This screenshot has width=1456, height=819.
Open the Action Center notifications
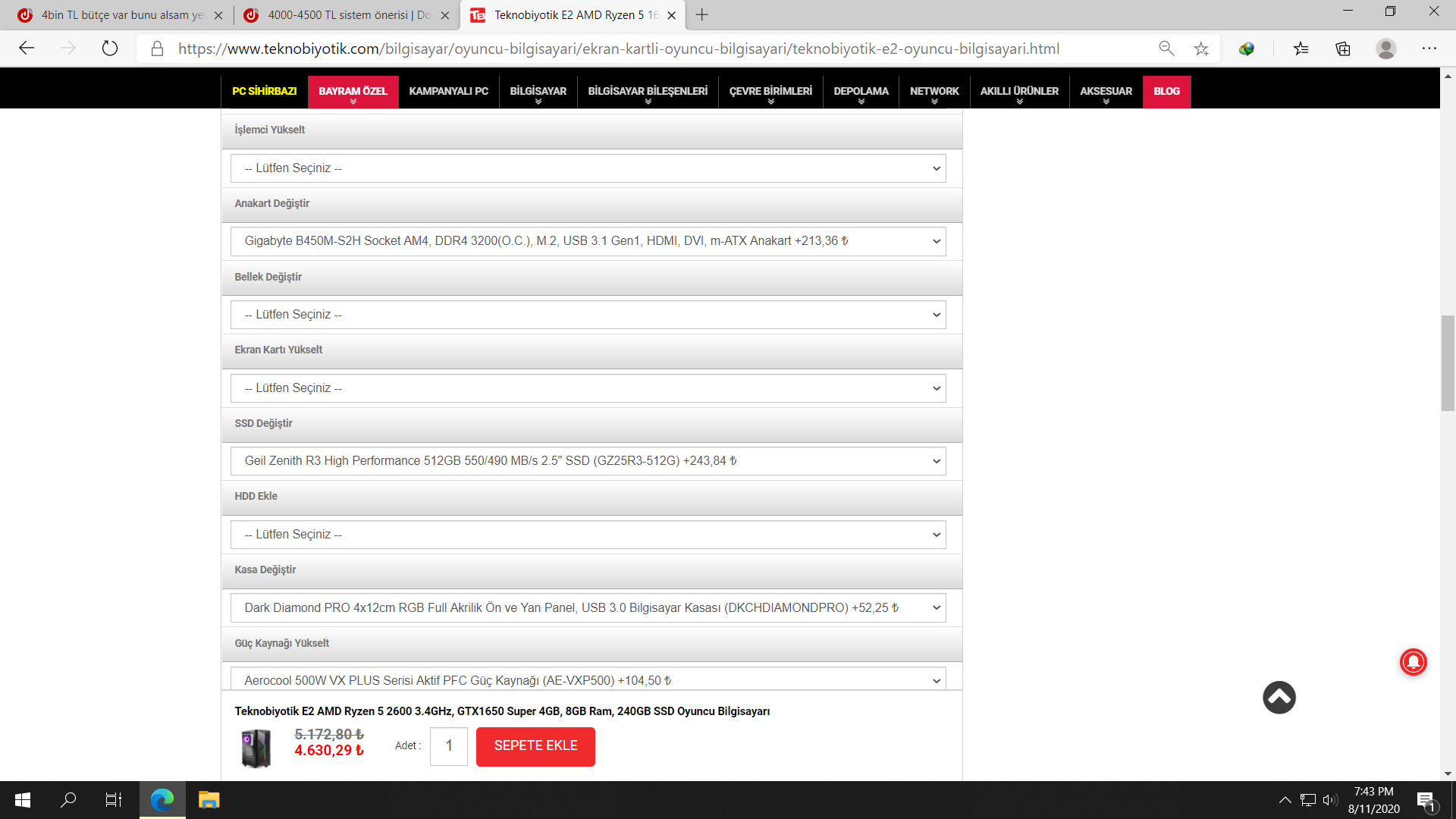pyautogui.click(x=1426, y=800)
